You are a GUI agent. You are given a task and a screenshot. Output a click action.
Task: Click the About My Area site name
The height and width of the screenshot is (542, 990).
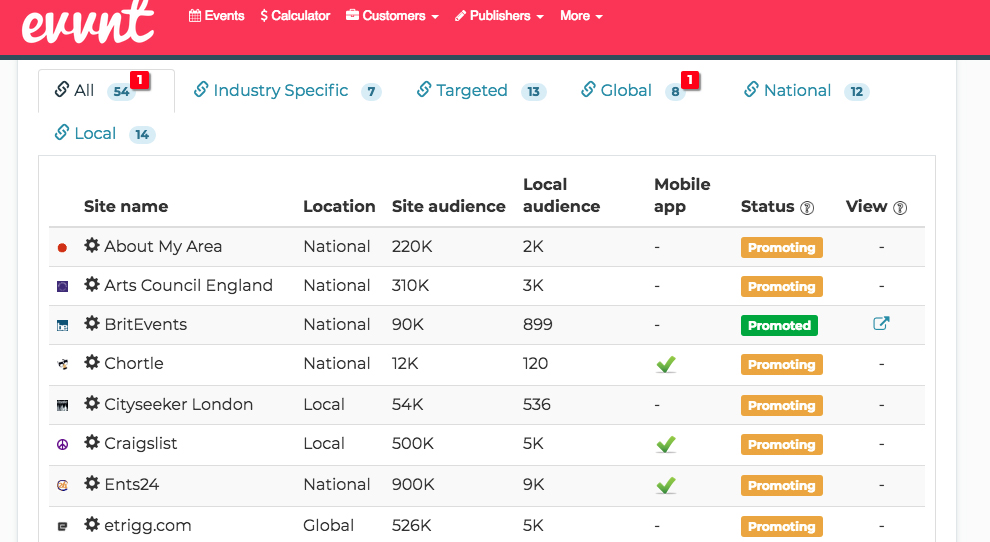[163, 246]
